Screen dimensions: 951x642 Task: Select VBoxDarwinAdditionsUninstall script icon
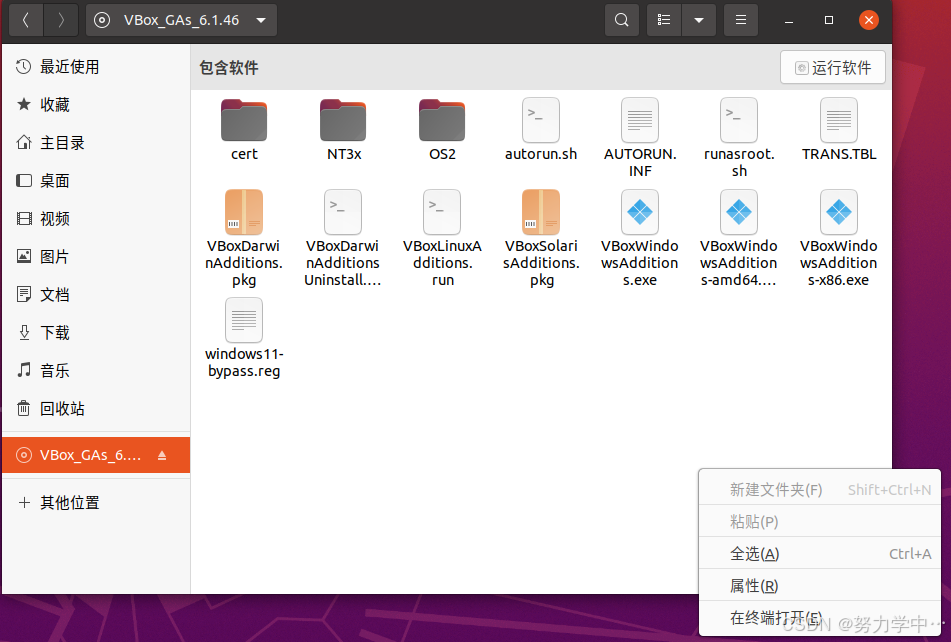pyautogui.click(x=343, y=212)
